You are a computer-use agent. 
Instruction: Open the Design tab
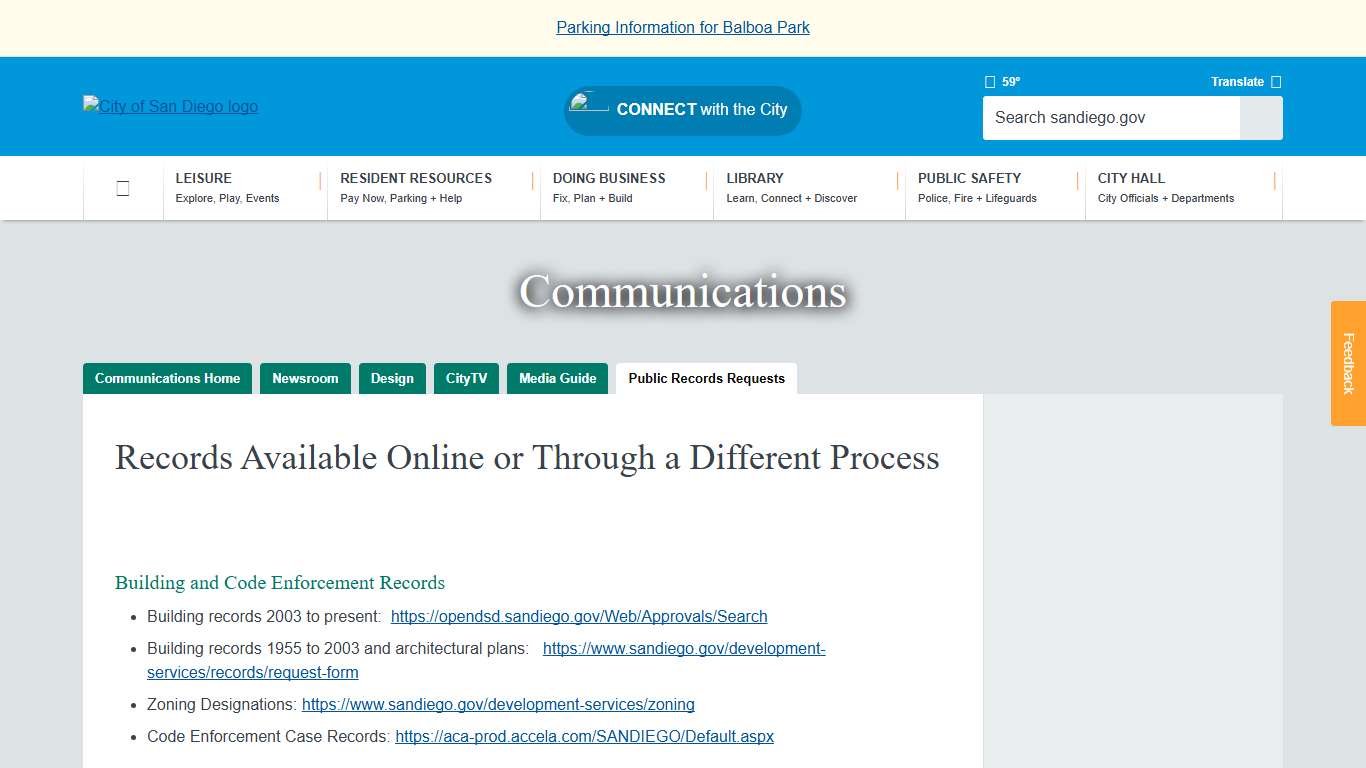(392, 378)
